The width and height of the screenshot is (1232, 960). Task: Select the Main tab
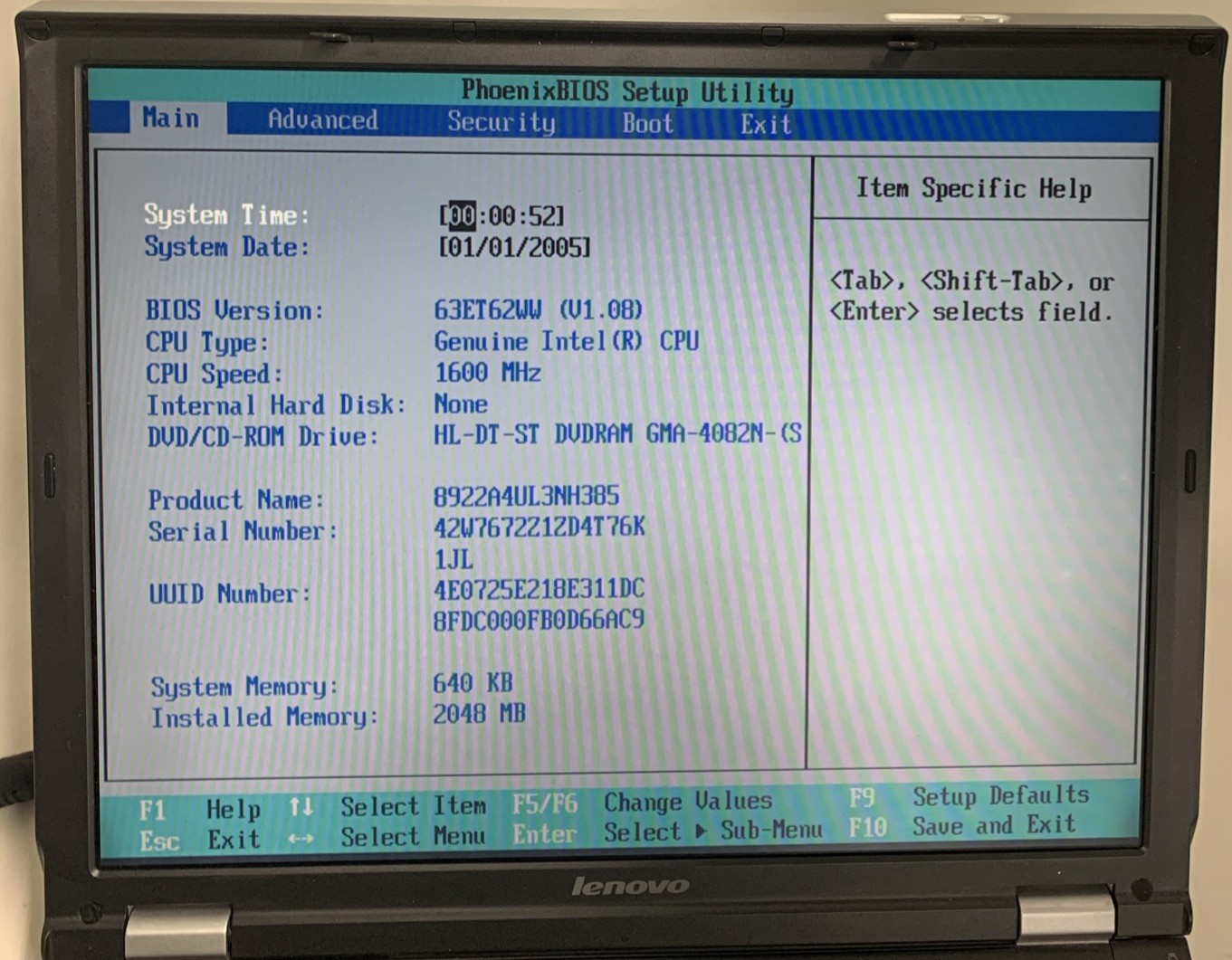click(170, 118)
